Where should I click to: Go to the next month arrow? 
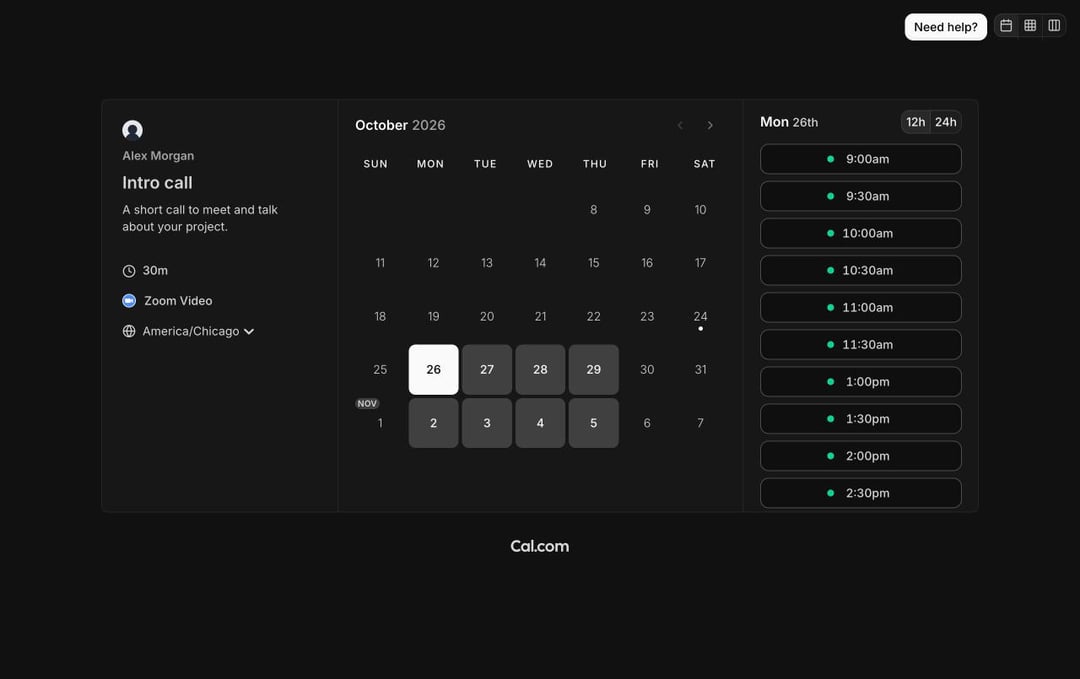click(710, 125)
